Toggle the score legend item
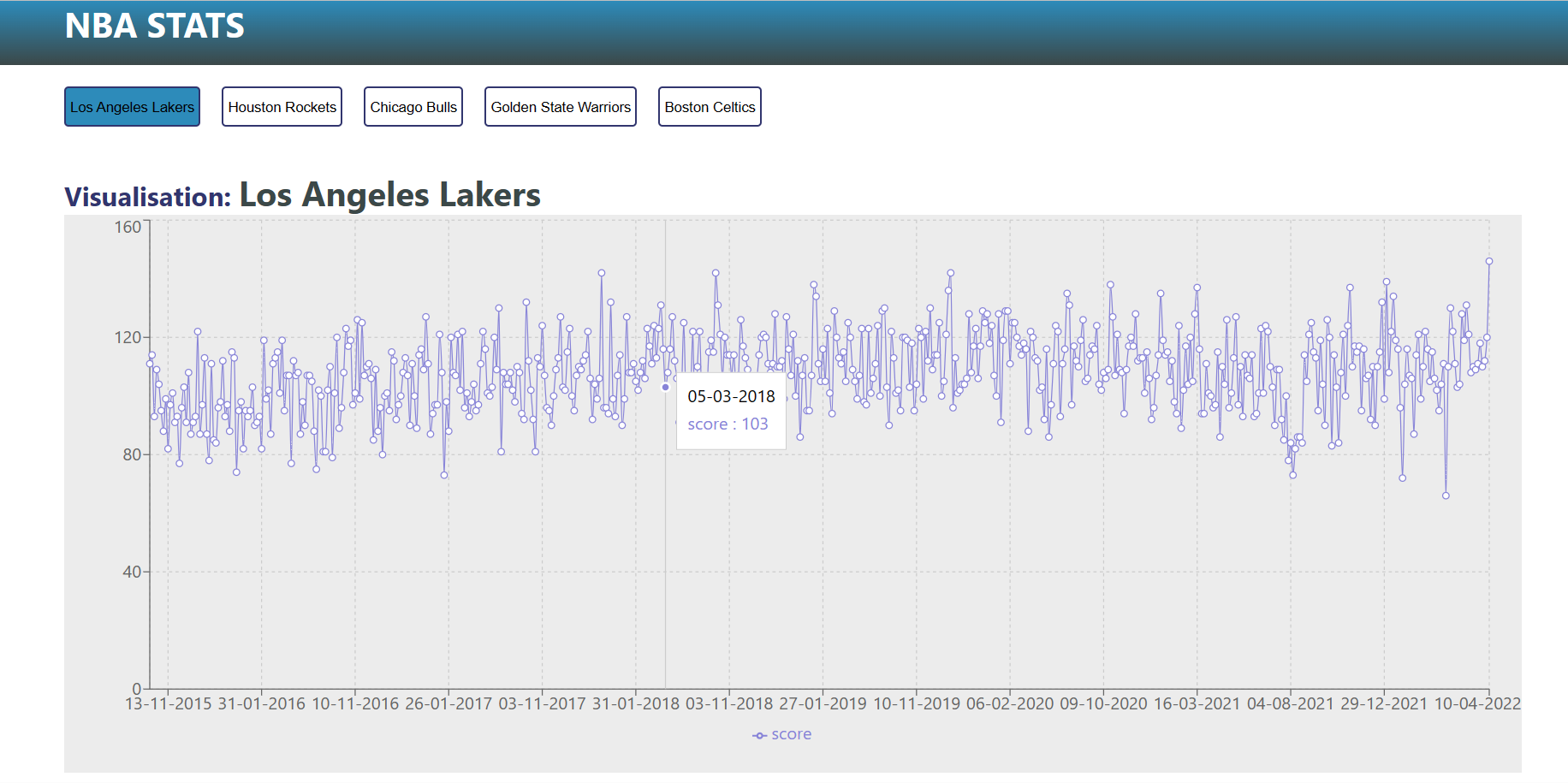The image size is (1568, 783). pyautogui.click(x=781, y=734)
